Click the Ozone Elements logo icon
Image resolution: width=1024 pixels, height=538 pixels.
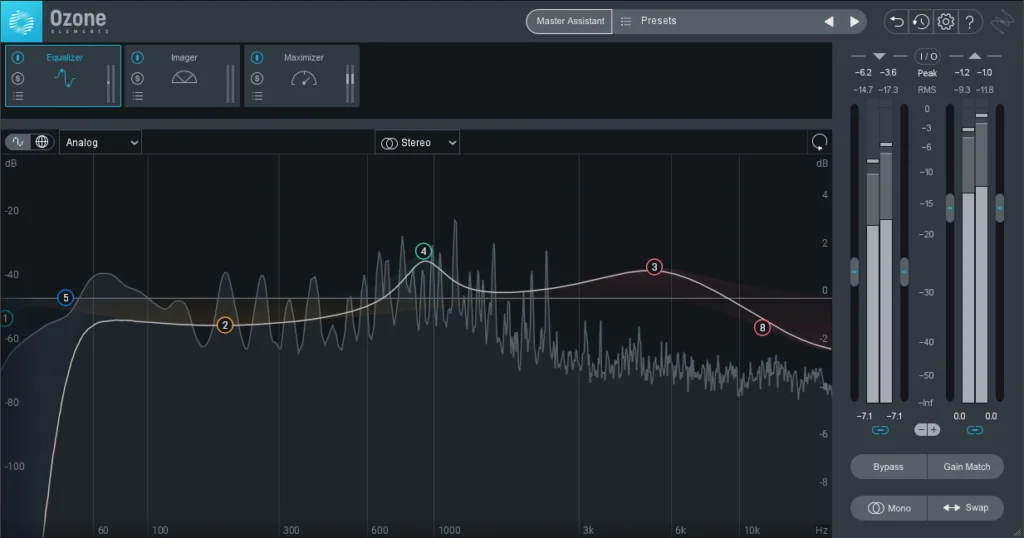pos(21,21)
